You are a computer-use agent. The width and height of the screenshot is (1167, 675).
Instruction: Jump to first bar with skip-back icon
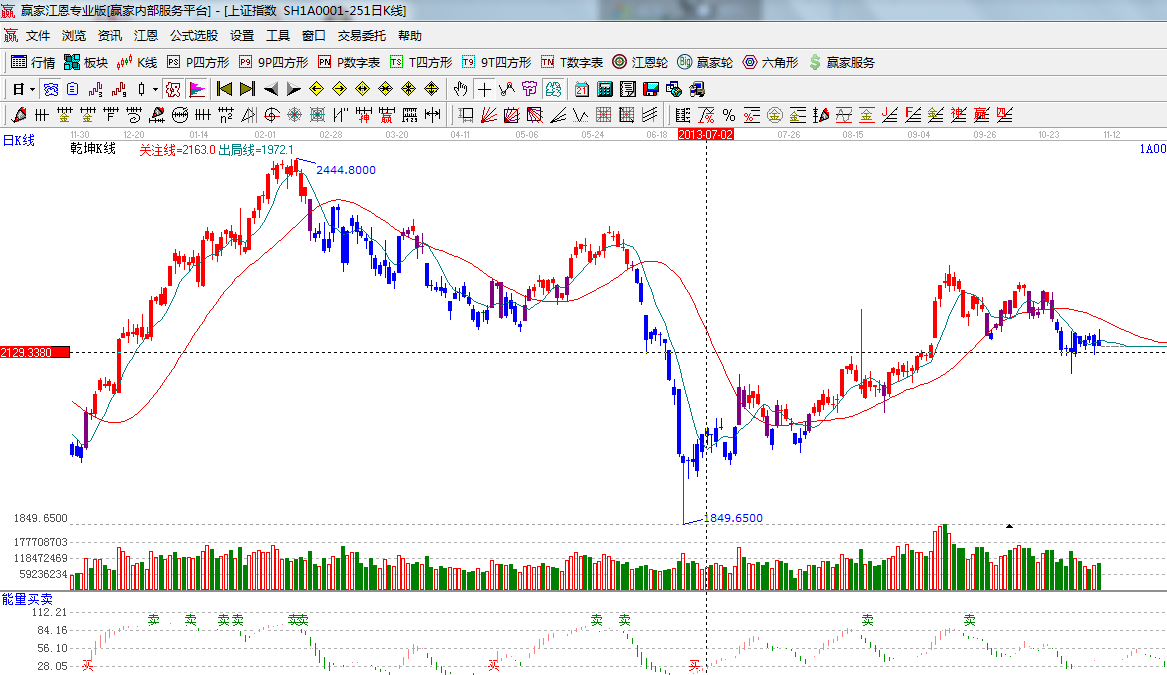[224, 89]
